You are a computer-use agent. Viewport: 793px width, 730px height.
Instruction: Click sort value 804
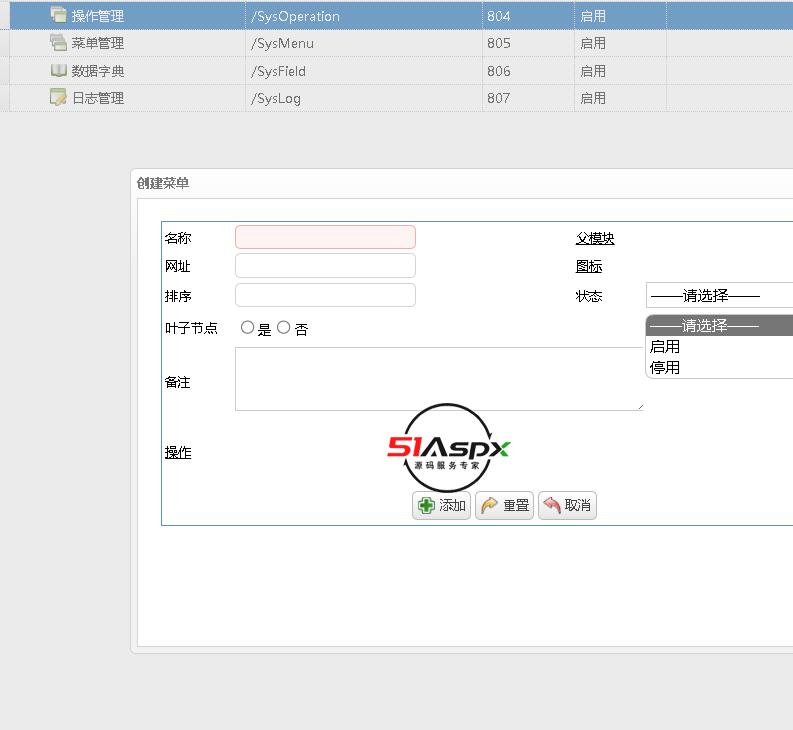tap(499, 16)
